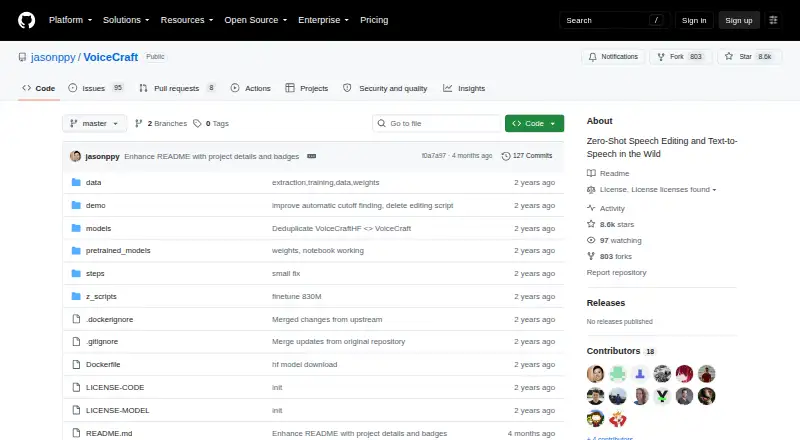Expand the Resources menu
The width and height of the screenshot is (800, 440).
(187, 20)
